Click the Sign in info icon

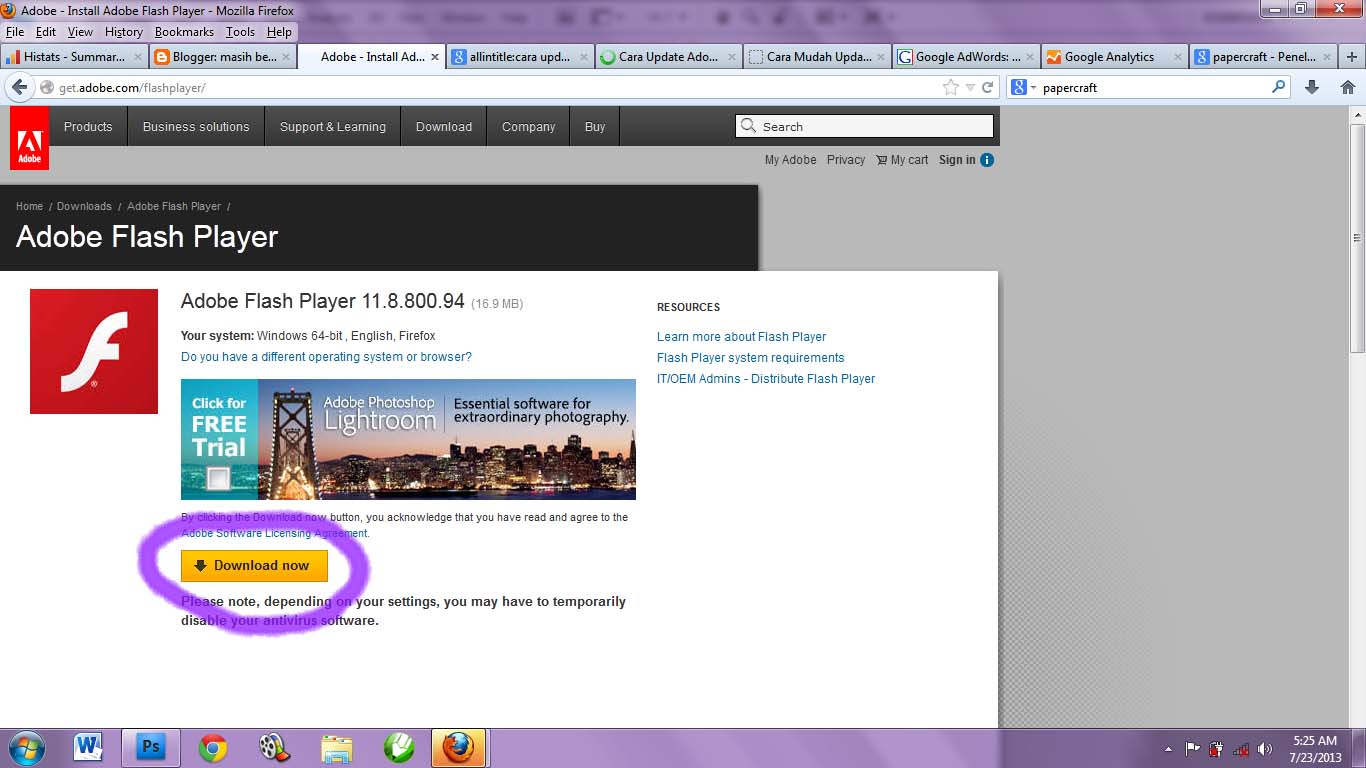987,160
